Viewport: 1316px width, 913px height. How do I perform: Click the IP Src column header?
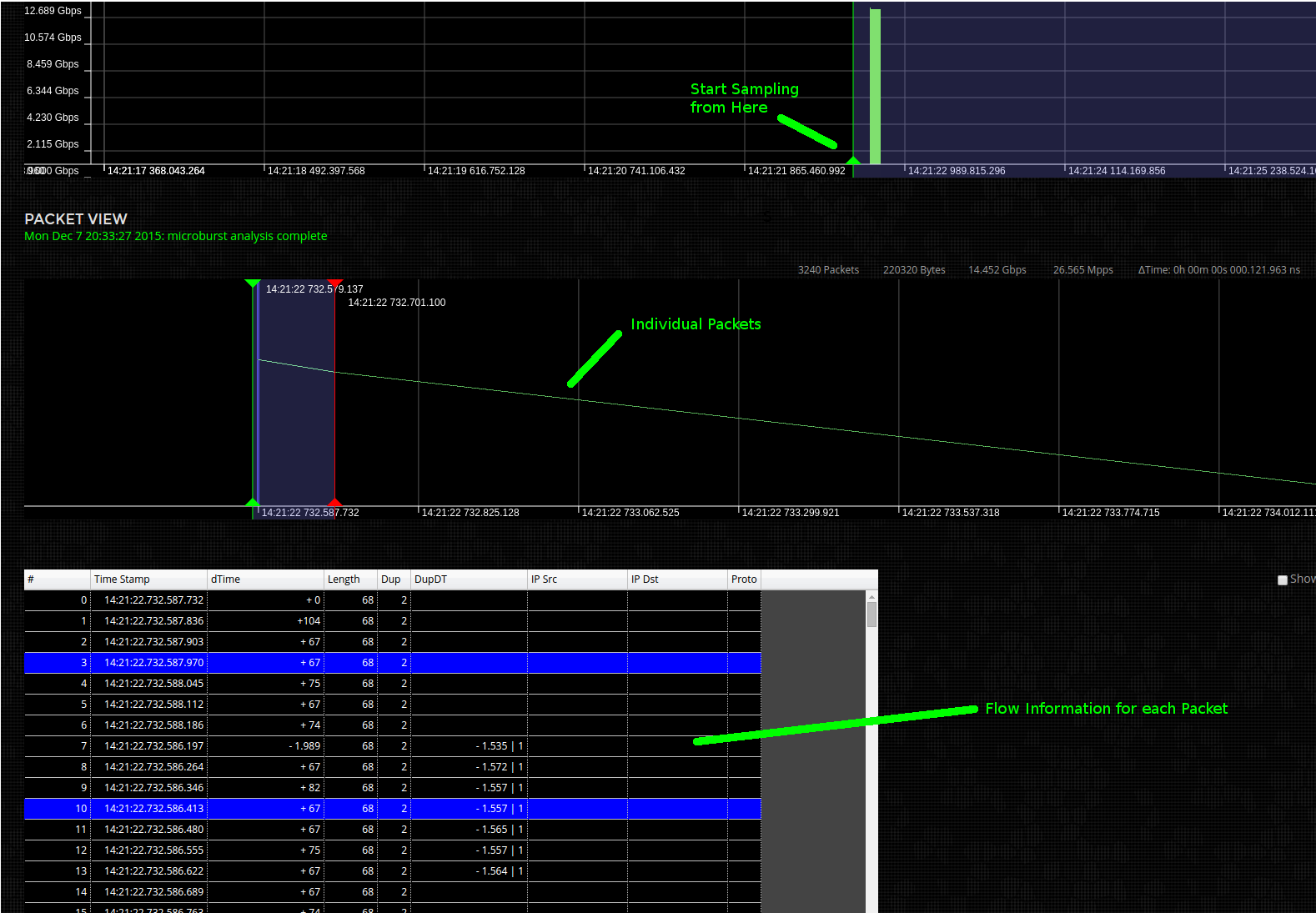577,579
